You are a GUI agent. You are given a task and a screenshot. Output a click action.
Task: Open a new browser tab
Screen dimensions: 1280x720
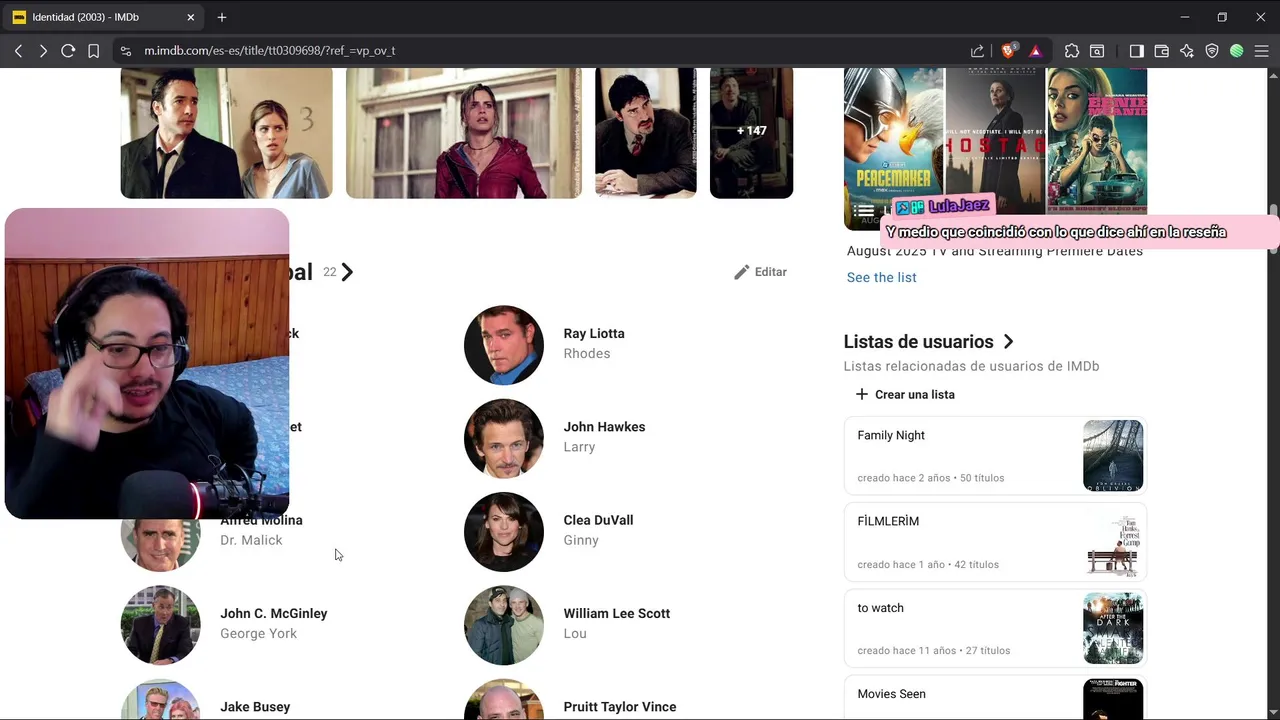pos(222,17)
